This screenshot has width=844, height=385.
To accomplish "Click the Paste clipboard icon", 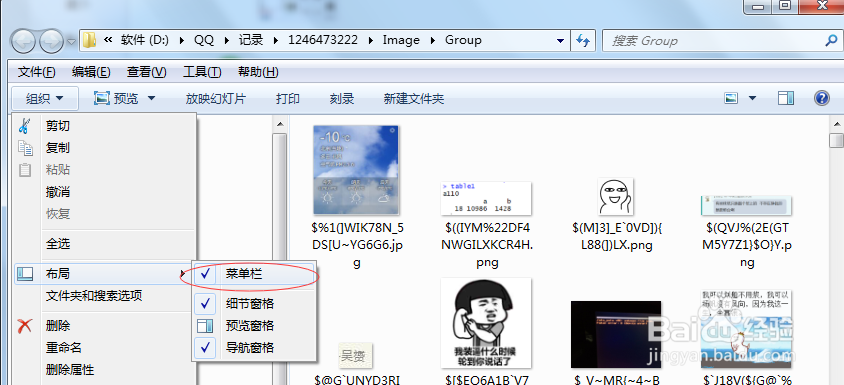I will [25, 170].
